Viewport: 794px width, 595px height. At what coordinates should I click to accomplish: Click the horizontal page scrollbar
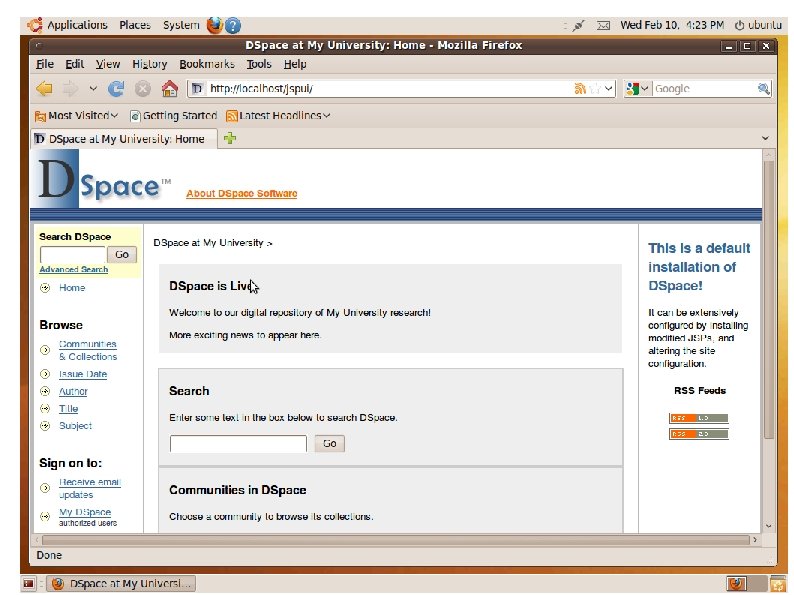pos(395,540)
